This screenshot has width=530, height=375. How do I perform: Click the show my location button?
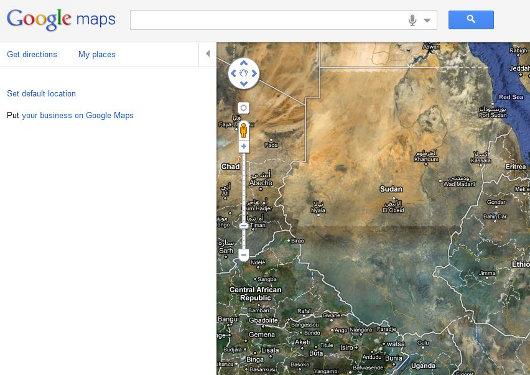coord(243,108)
